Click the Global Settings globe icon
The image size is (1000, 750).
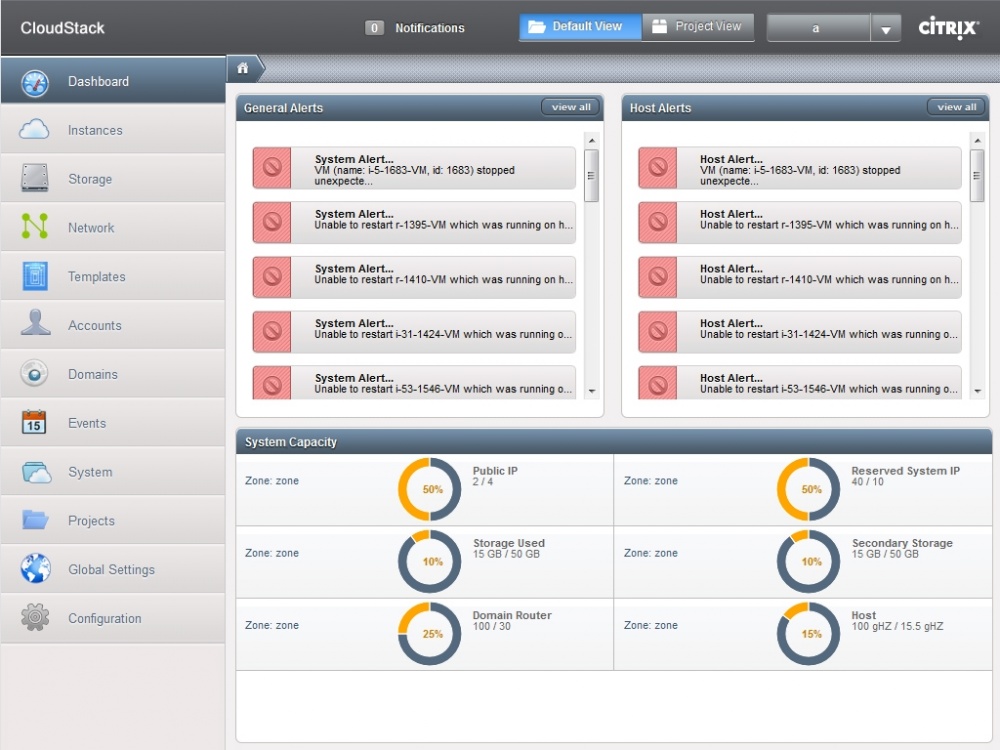[35, 568]
